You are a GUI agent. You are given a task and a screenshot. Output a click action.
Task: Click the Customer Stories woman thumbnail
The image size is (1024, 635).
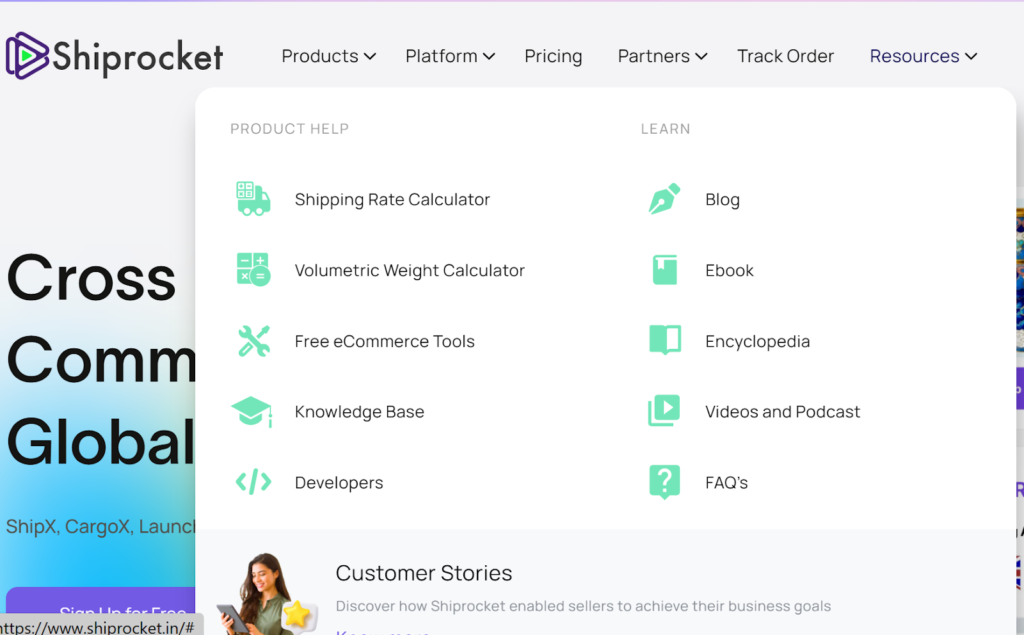(264, 593)
